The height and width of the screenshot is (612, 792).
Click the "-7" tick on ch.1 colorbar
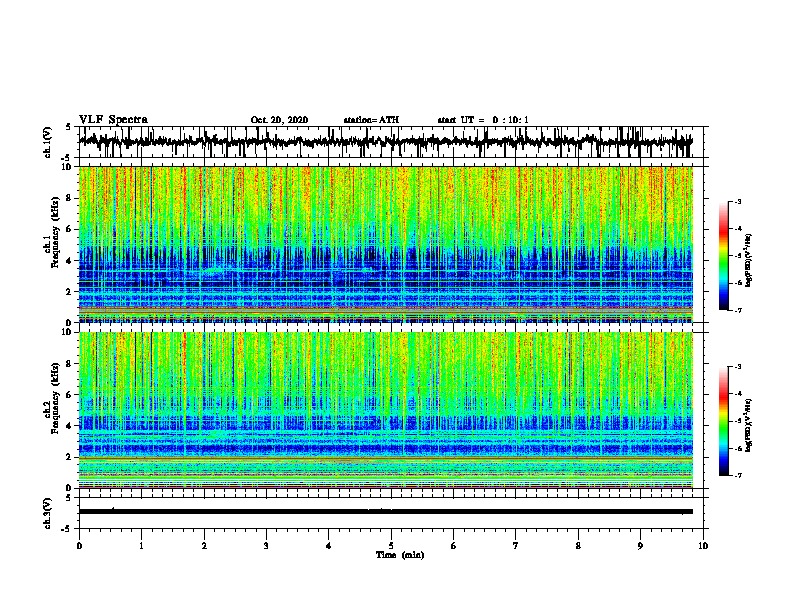click(737, 310)
